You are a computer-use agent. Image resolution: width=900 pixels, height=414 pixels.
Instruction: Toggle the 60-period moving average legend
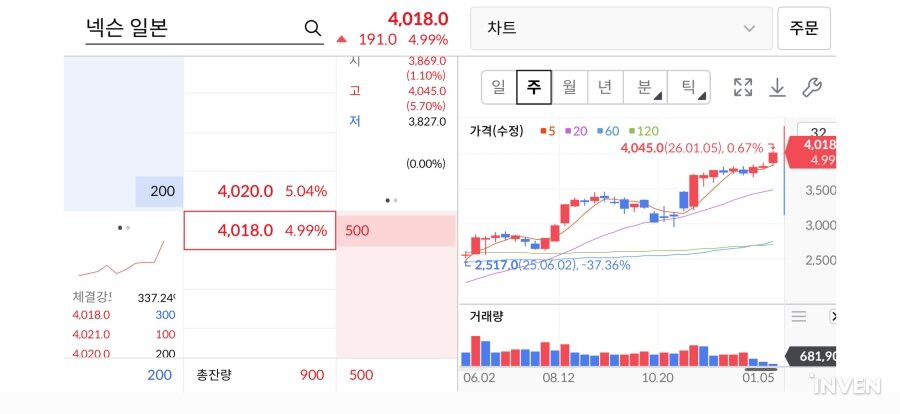point(610,131)
